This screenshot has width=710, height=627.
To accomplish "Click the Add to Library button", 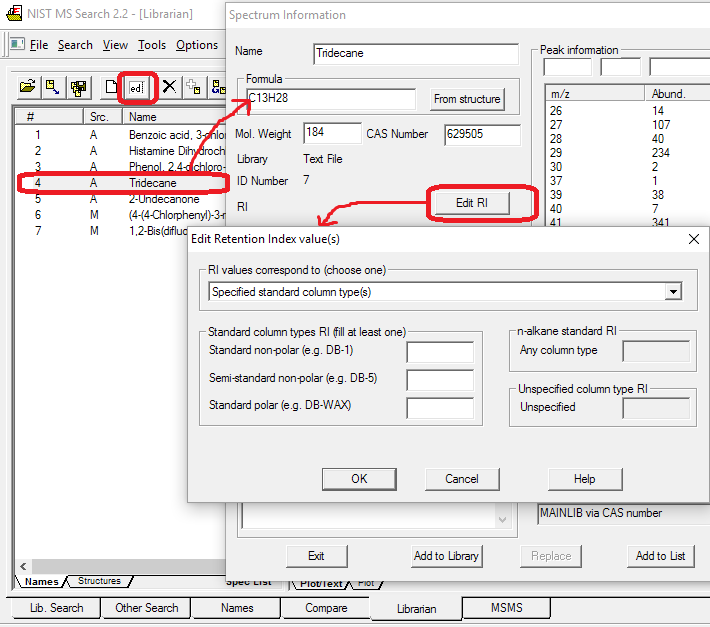I will pos(446,556).
